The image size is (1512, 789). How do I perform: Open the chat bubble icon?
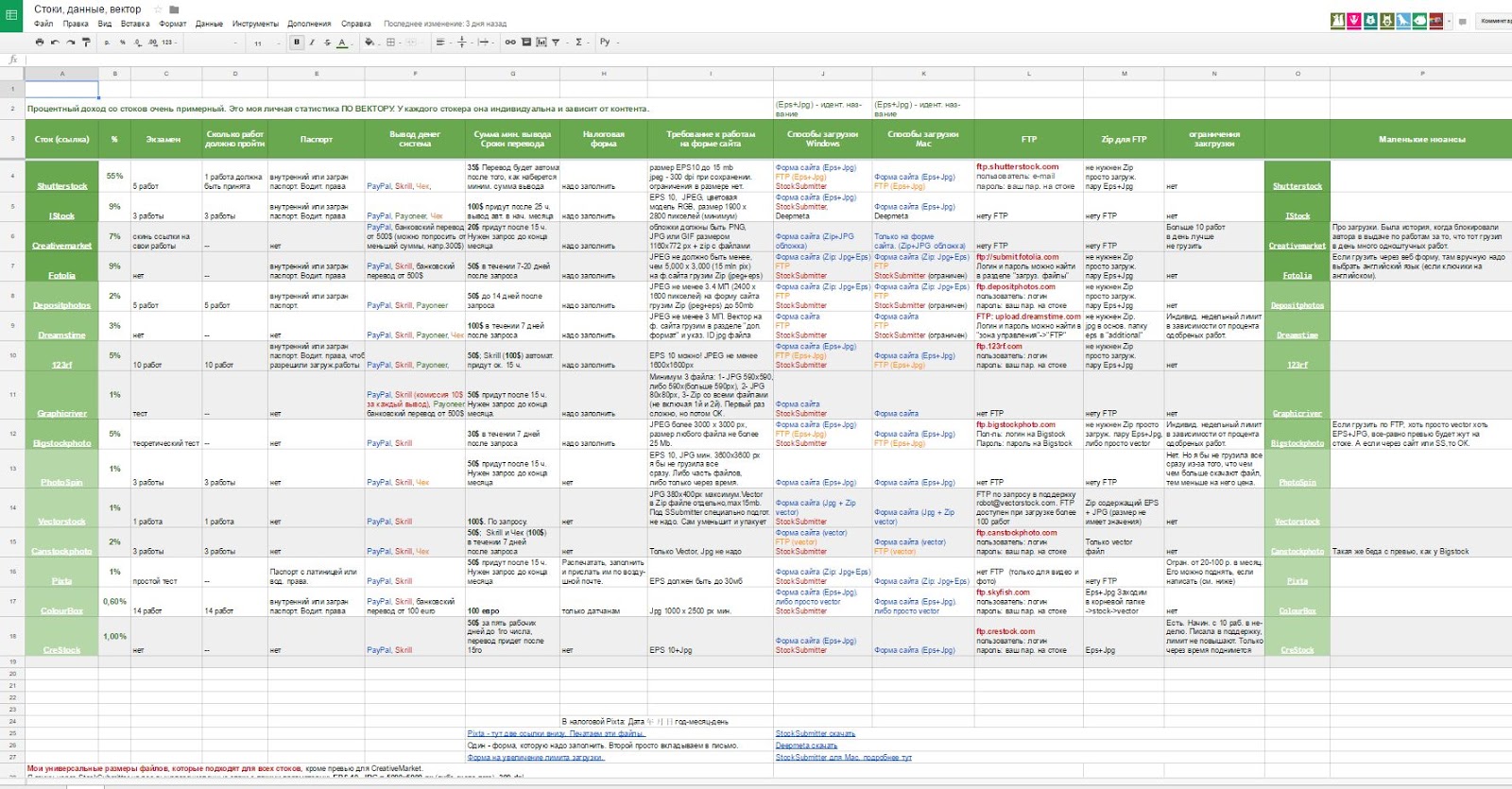pyautogui.click(x=1463, y=21)
